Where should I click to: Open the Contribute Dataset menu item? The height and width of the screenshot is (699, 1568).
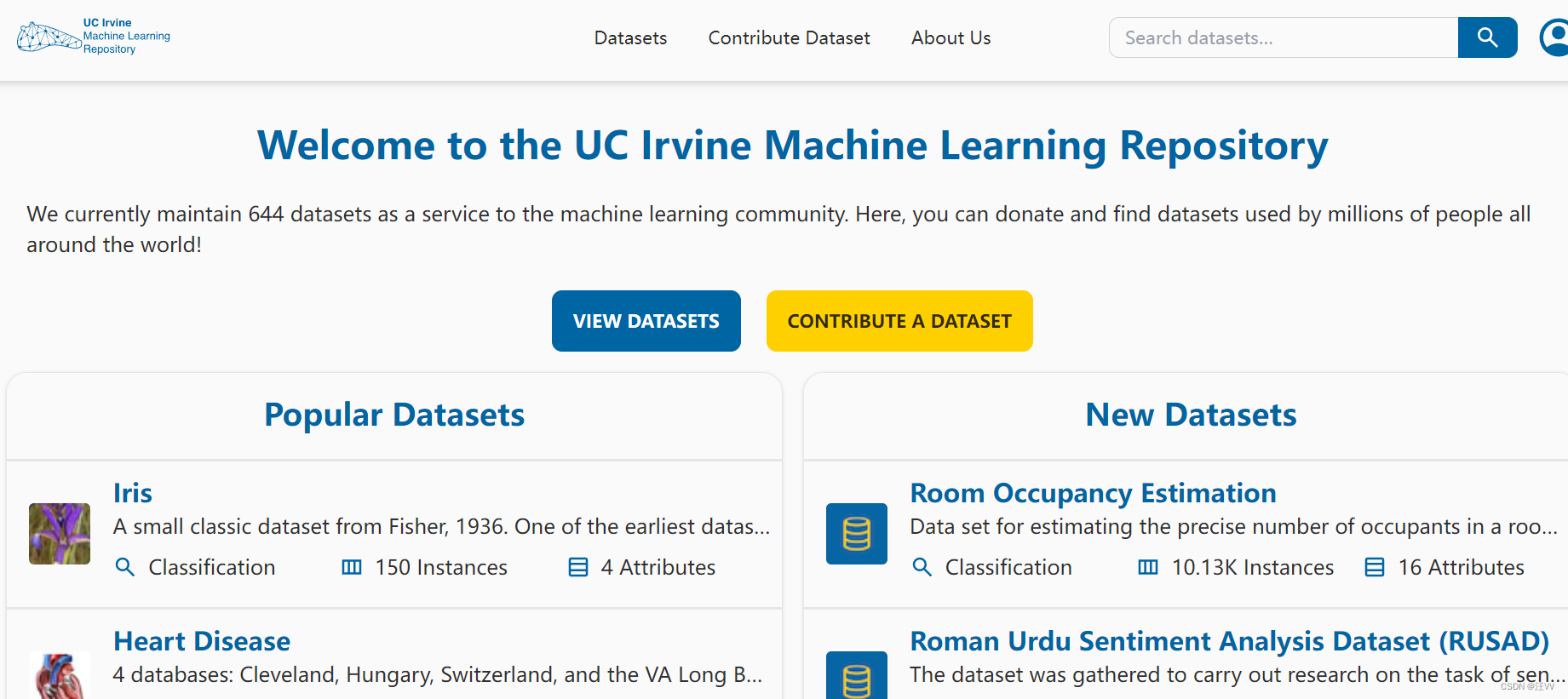point(789,38)
